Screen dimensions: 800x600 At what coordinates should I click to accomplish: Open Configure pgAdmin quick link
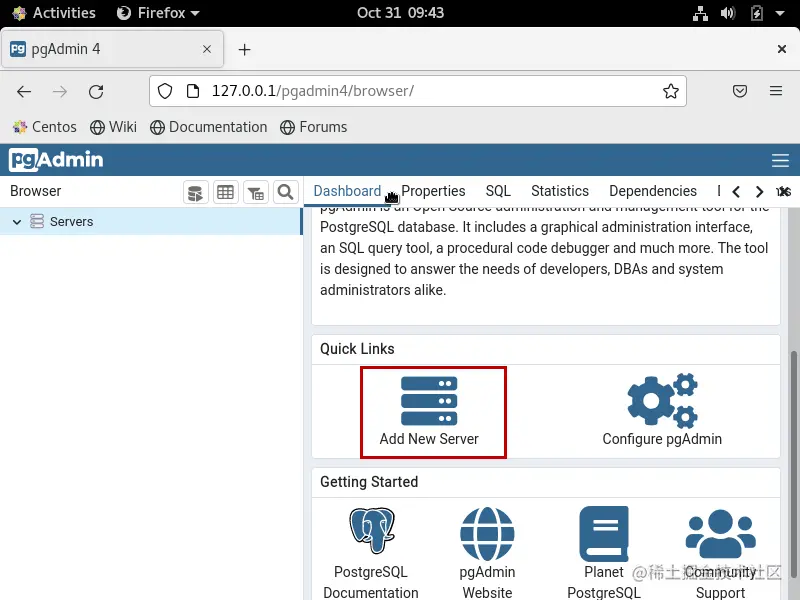click(662, 411)
